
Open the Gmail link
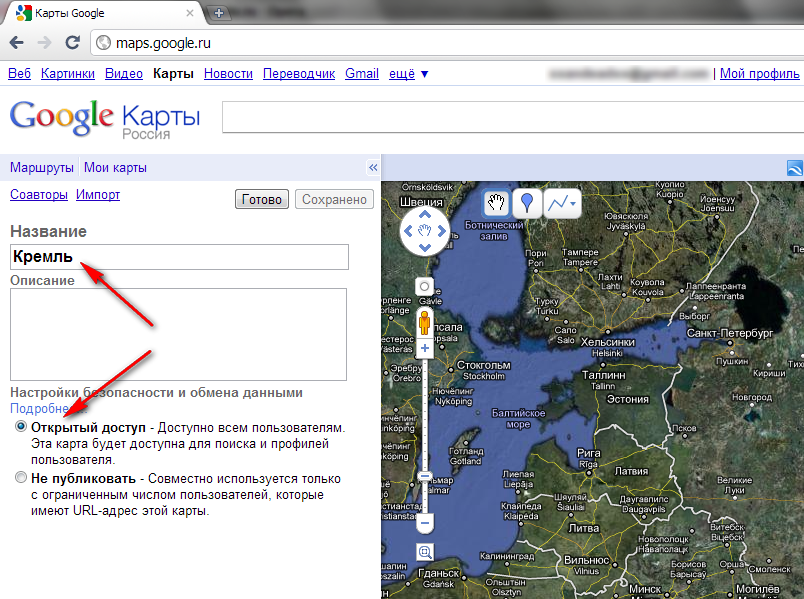pos(362,74)
